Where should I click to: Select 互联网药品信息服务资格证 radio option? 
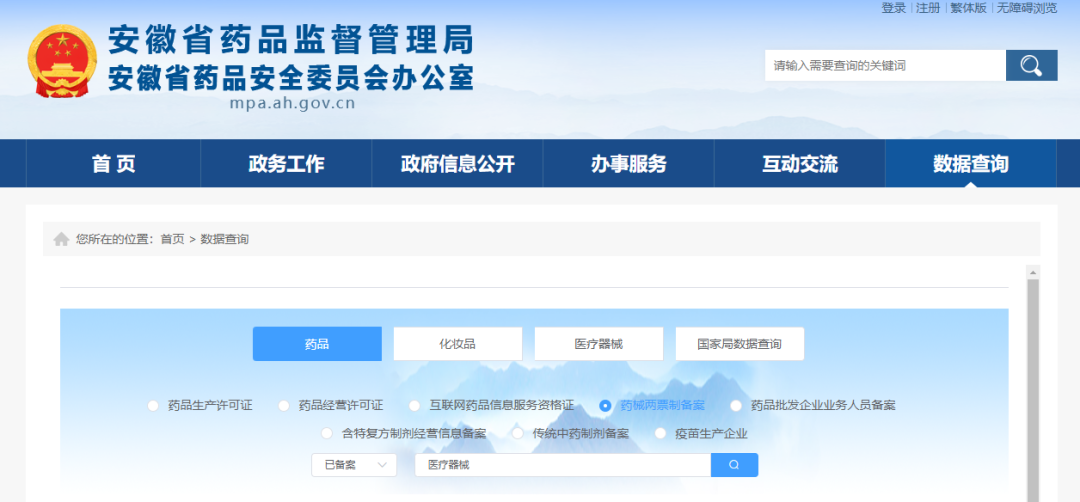click(x=415, y=406)
